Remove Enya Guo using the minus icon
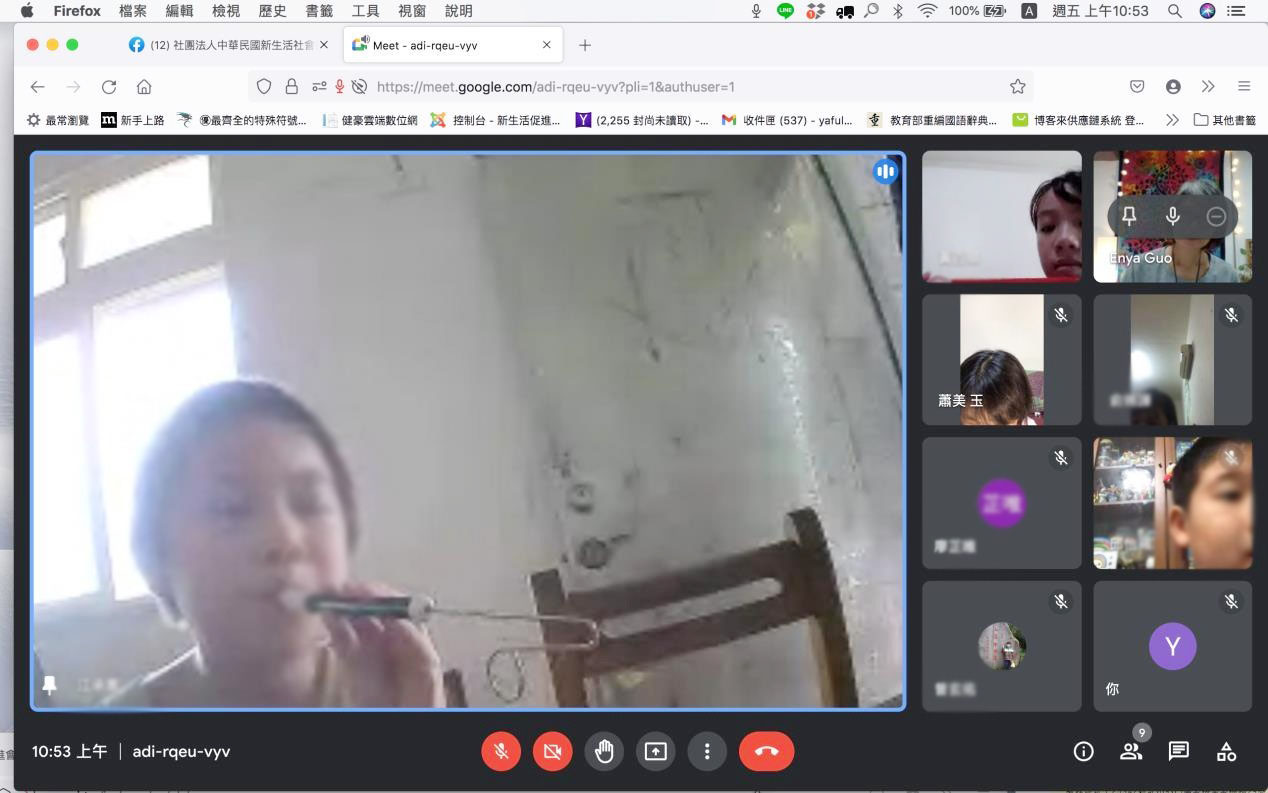1268x793 pixels. click(1216, 216)
